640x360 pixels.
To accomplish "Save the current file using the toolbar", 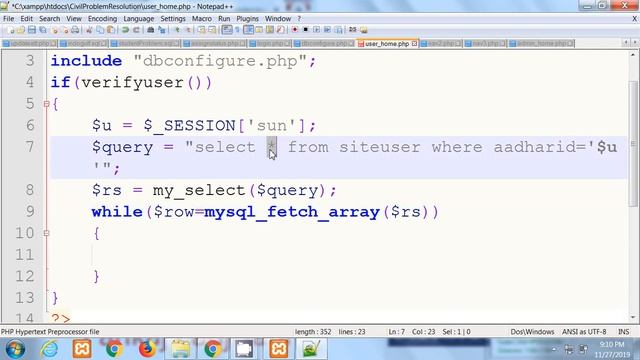I will [31, 30].
